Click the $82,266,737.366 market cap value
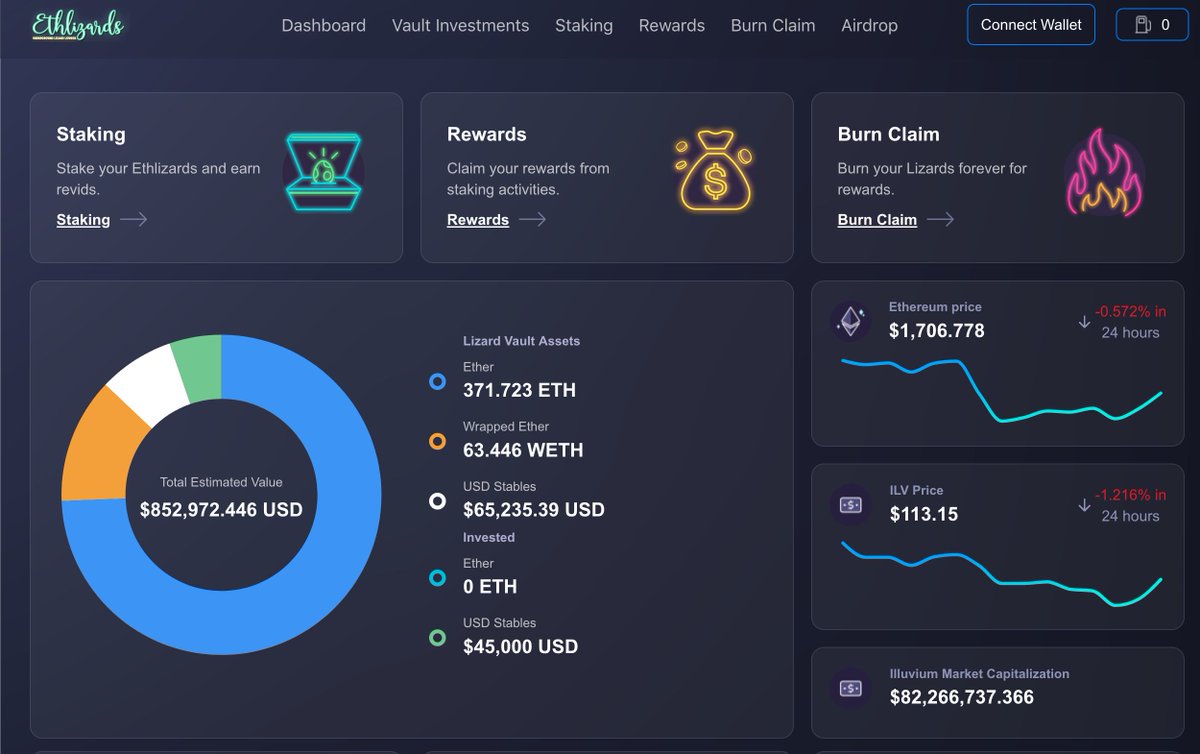Screen dimensions: 1200x754 click(x=962, y=697)
